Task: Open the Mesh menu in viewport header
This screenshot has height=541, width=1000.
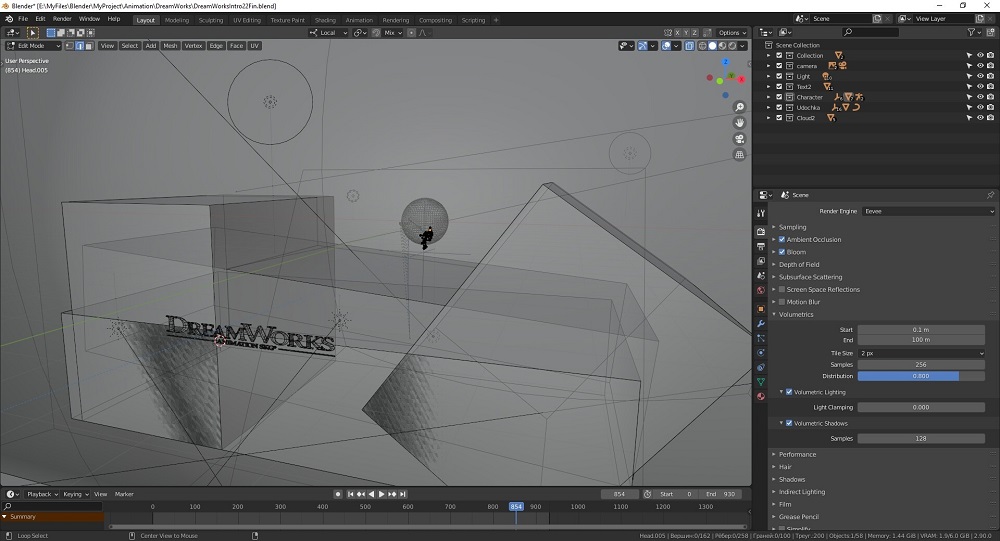Action: pyautogui.click(x=170, y=46)
